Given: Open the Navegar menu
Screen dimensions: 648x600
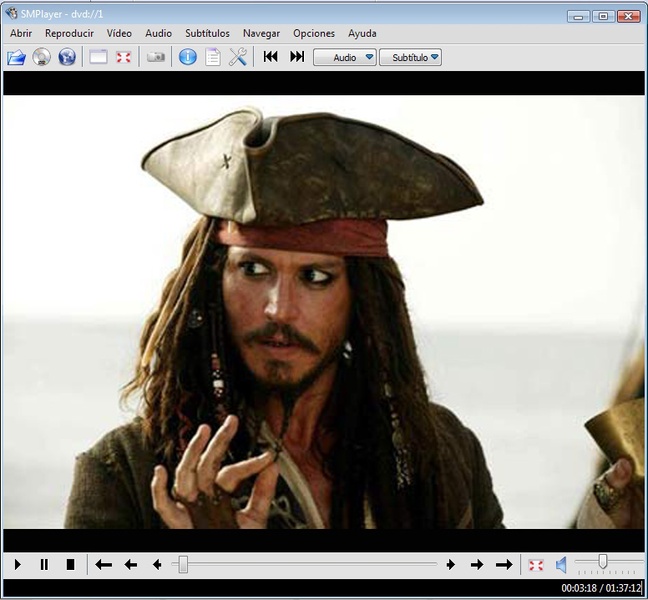Looking at the screenshot, I should tap(261, 33).
